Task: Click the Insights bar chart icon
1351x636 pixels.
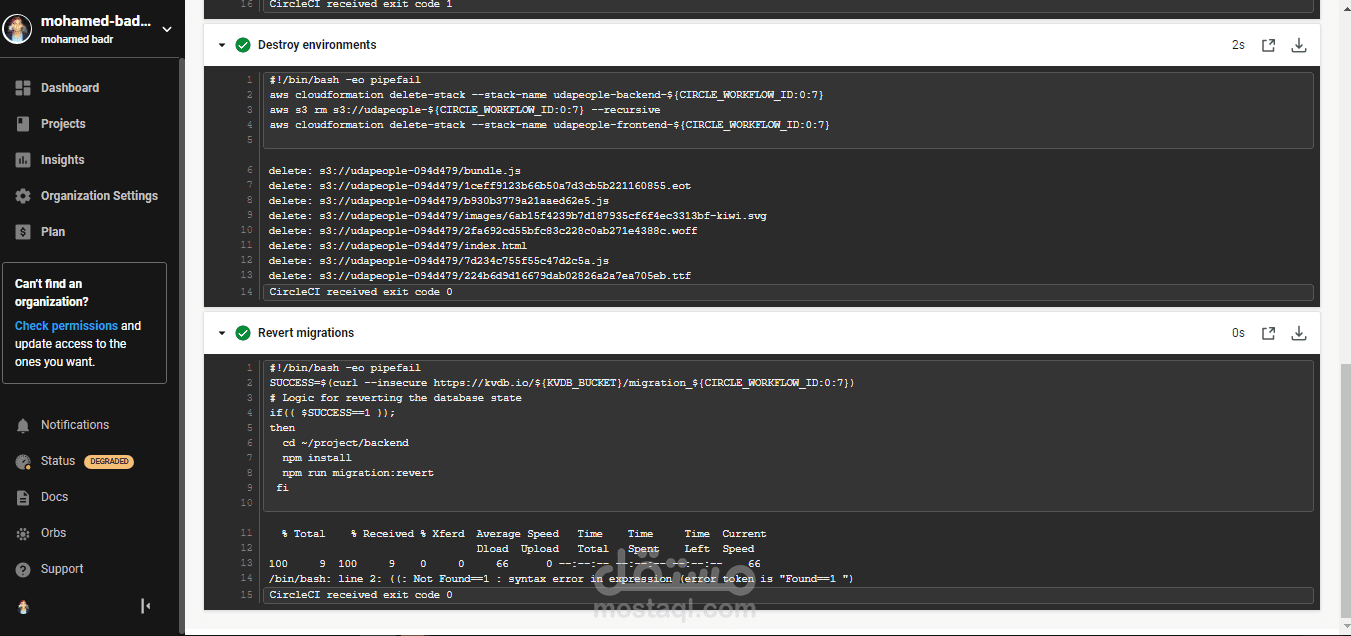Action: point(23,160)
